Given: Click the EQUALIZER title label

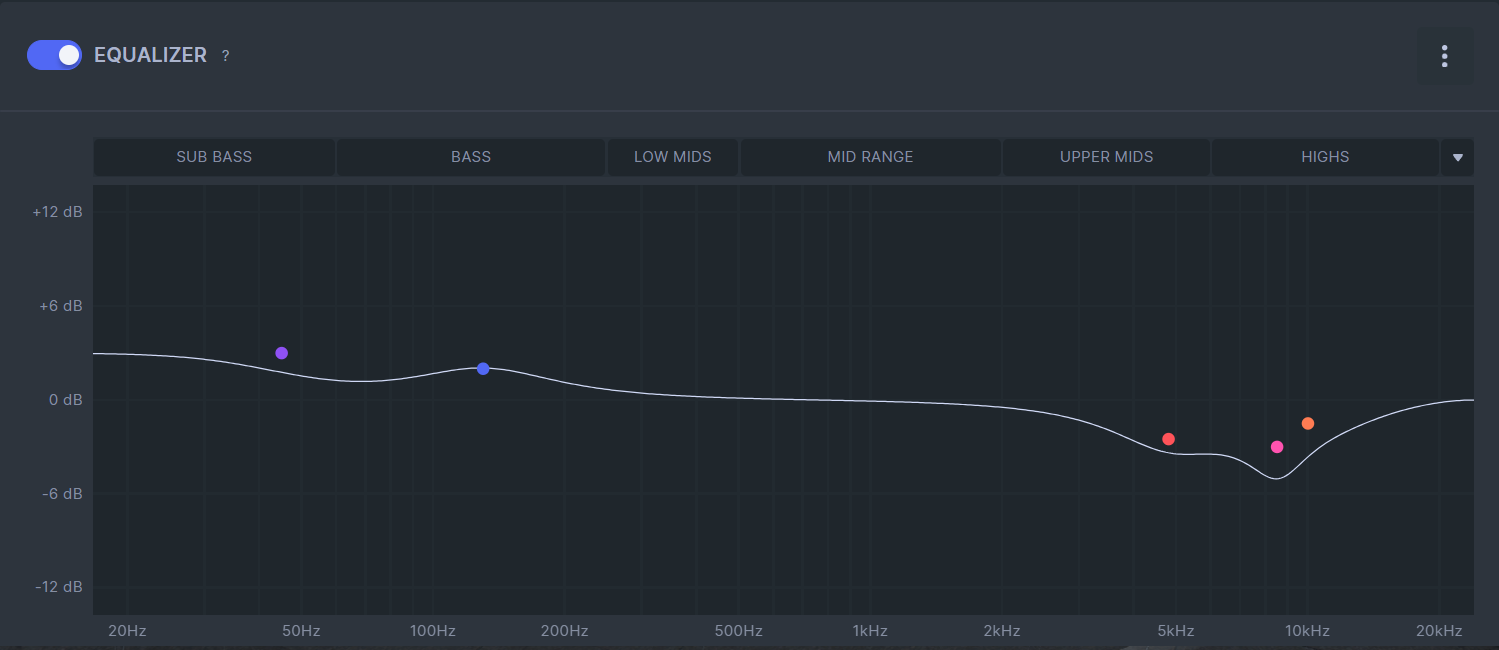Looking at the screenshot, I should [x=150, y=56].
